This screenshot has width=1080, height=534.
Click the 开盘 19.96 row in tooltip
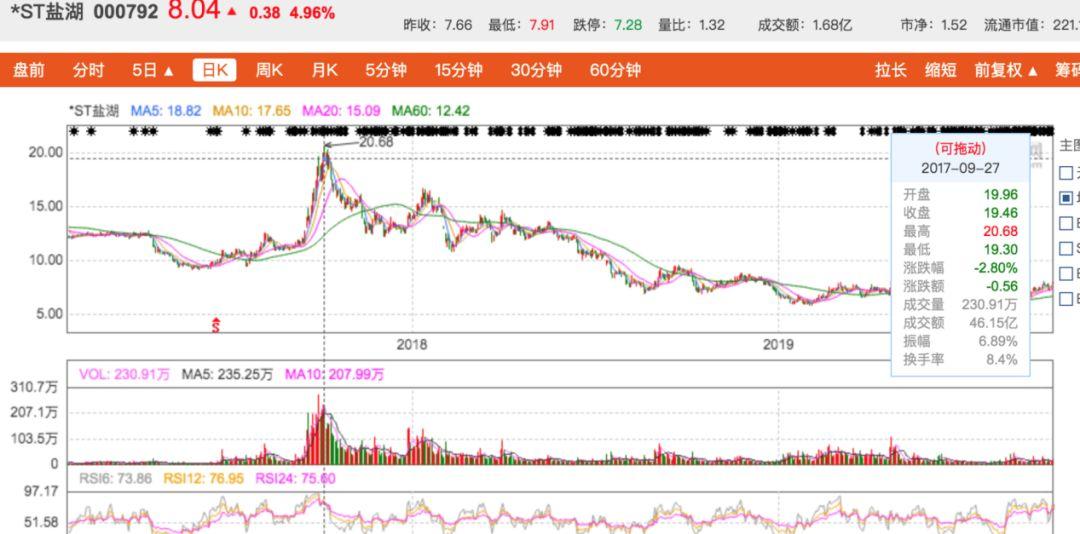(960, 194)
